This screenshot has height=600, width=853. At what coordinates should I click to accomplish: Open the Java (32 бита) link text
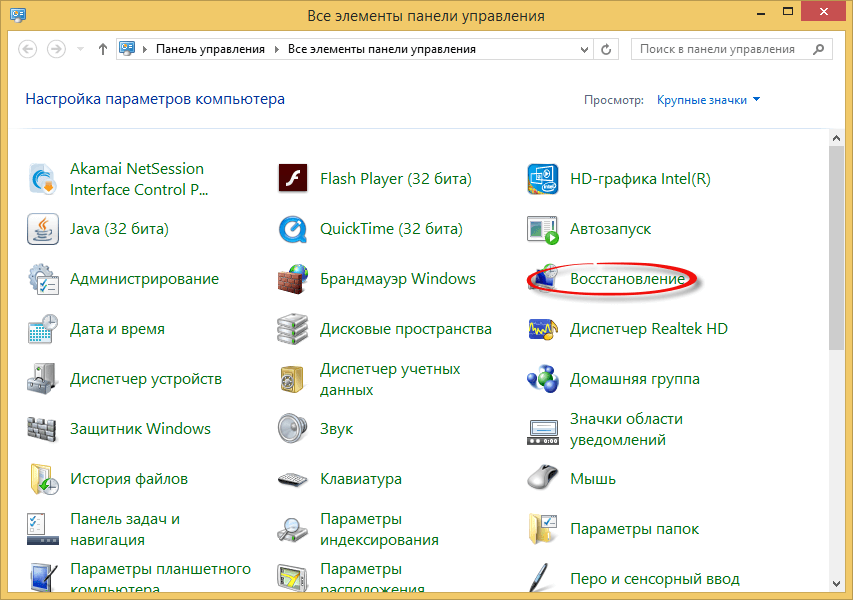119,229
